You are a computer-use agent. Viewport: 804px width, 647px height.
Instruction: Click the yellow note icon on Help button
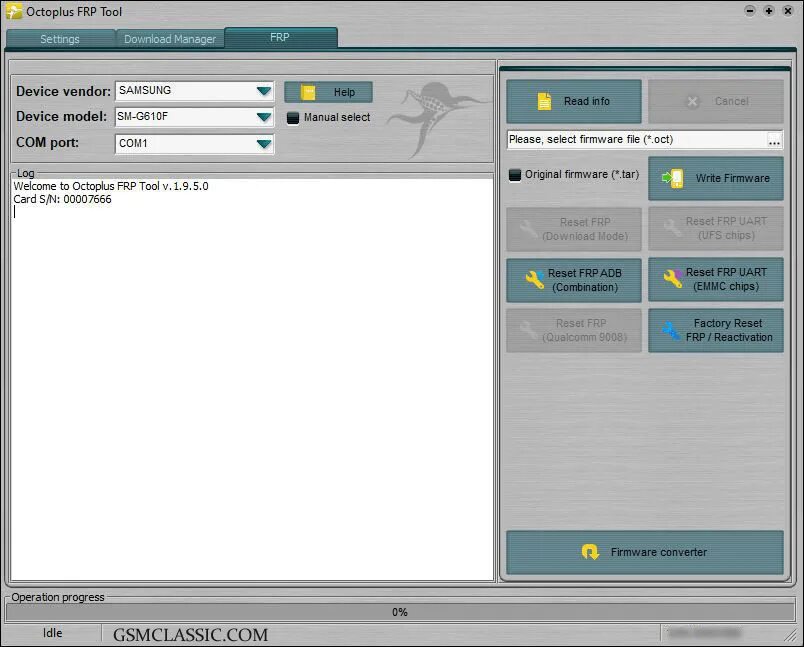click(308, 92)
